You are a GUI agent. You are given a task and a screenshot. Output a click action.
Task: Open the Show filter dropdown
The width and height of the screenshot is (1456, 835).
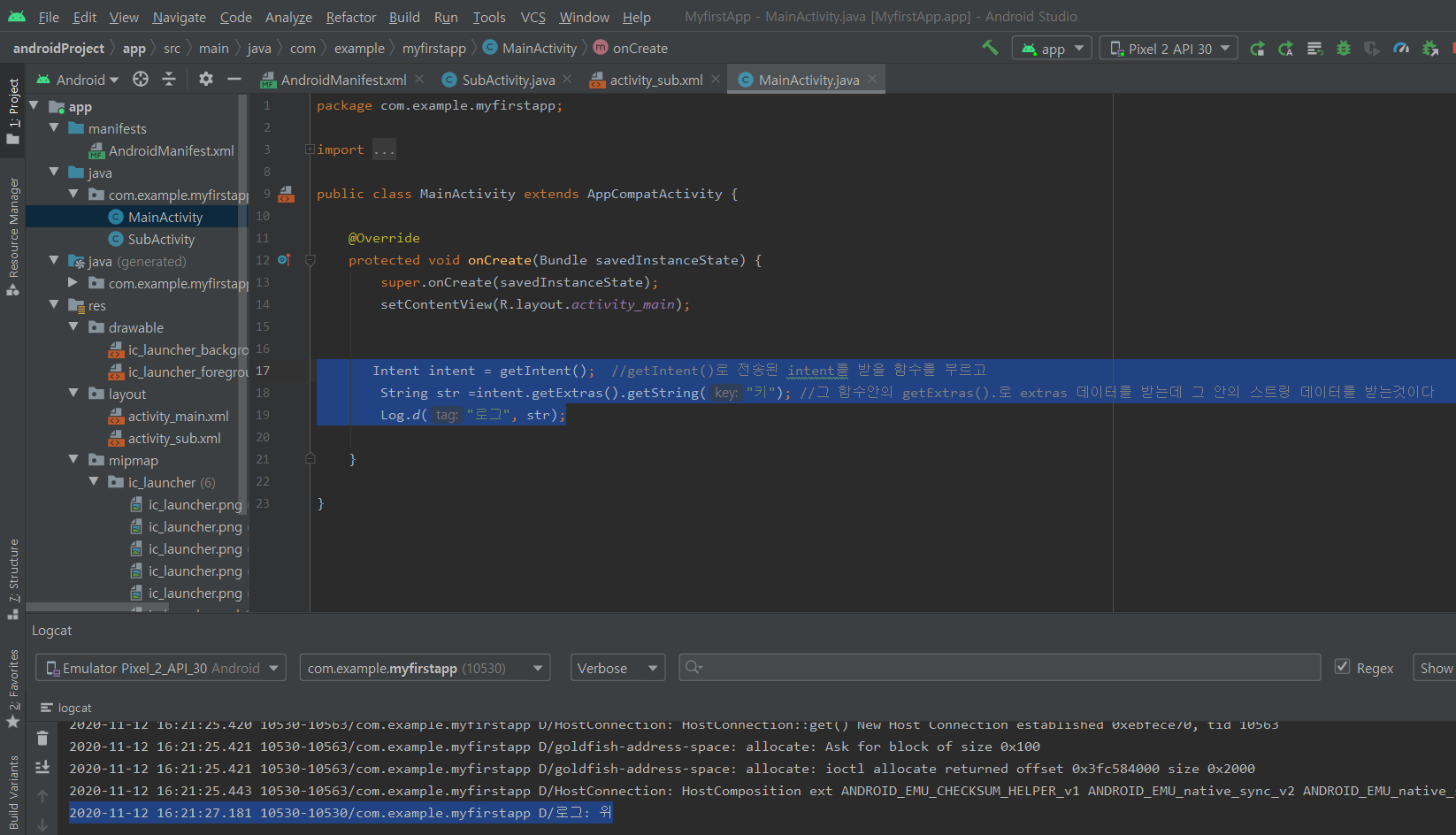click(1434, 668)
